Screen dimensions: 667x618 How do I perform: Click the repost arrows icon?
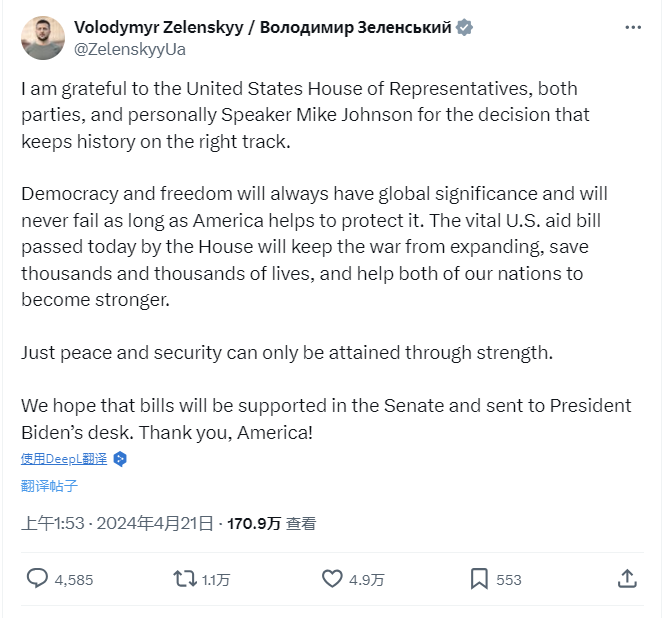tap(184, 578)
